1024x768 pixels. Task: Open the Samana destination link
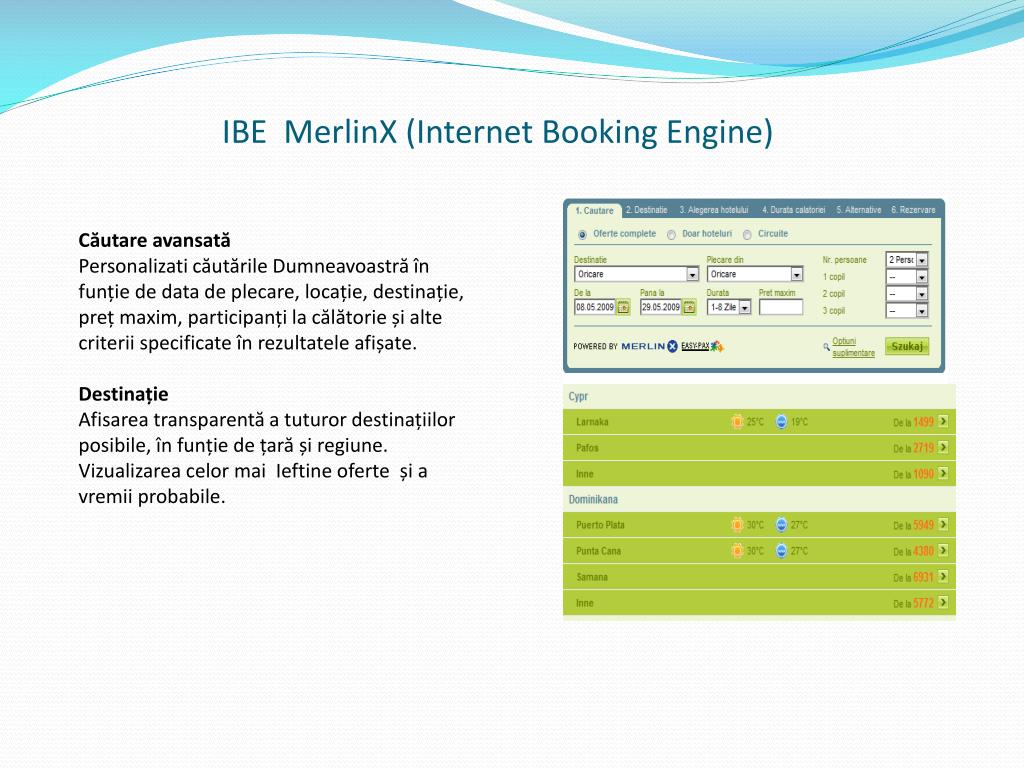pos(592,577)
